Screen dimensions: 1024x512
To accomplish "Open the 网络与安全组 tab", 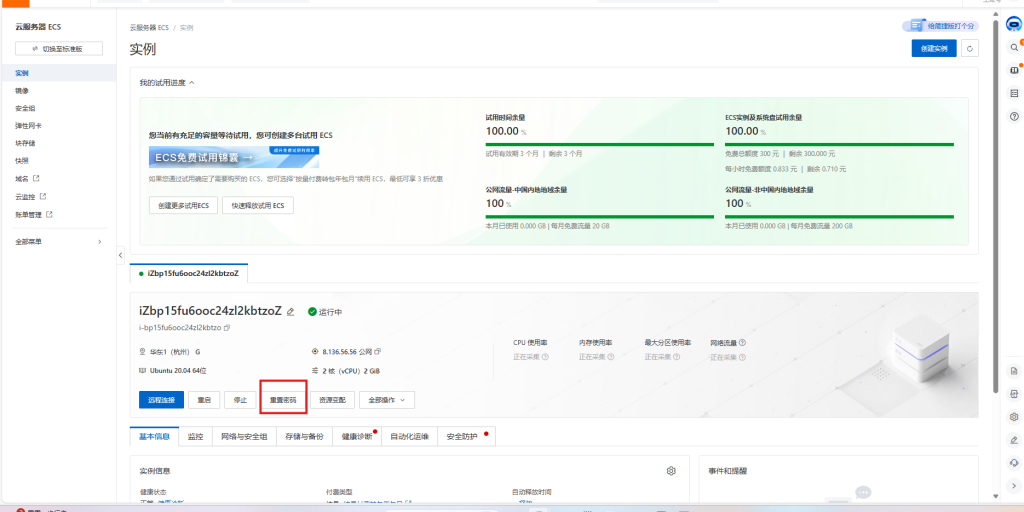I will click(244, 437).
